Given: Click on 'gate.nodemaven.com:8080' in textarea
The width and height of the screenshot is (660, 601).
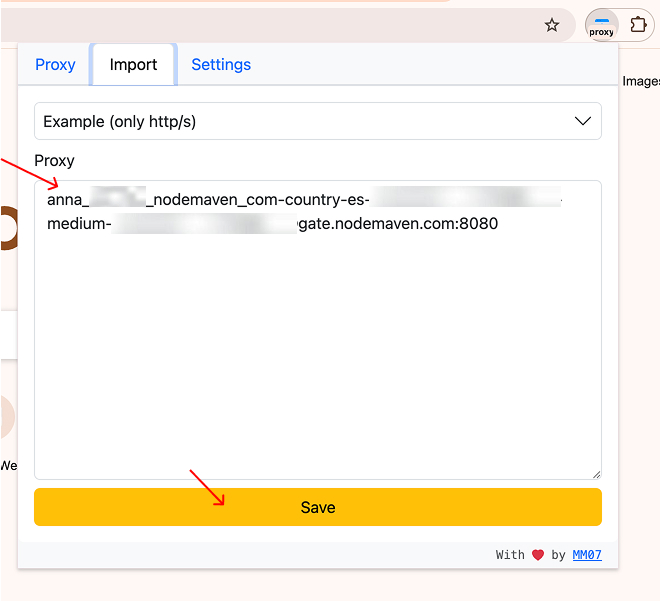Looking at the screenshot, I should [399, 224].
